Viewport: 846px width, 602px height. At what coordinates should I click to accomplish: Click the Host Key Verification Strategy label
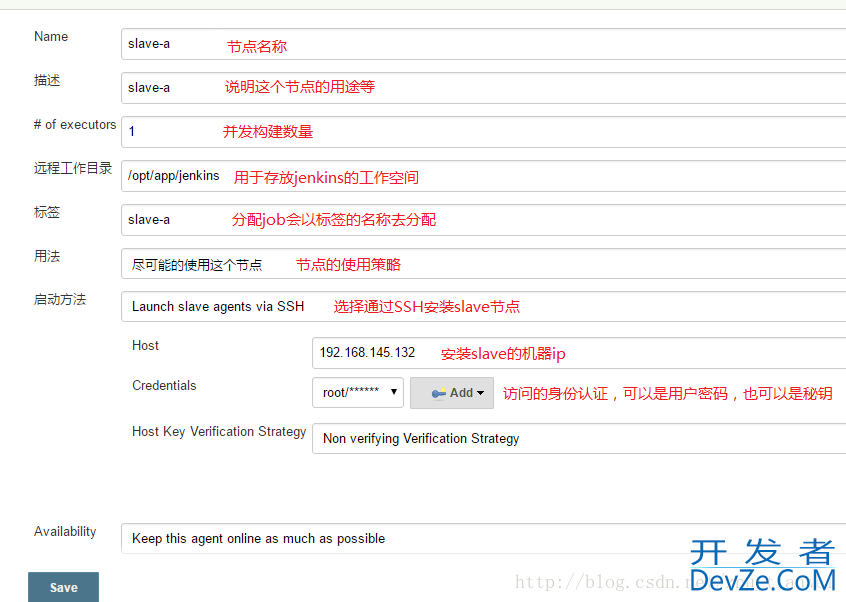[219, 432]
